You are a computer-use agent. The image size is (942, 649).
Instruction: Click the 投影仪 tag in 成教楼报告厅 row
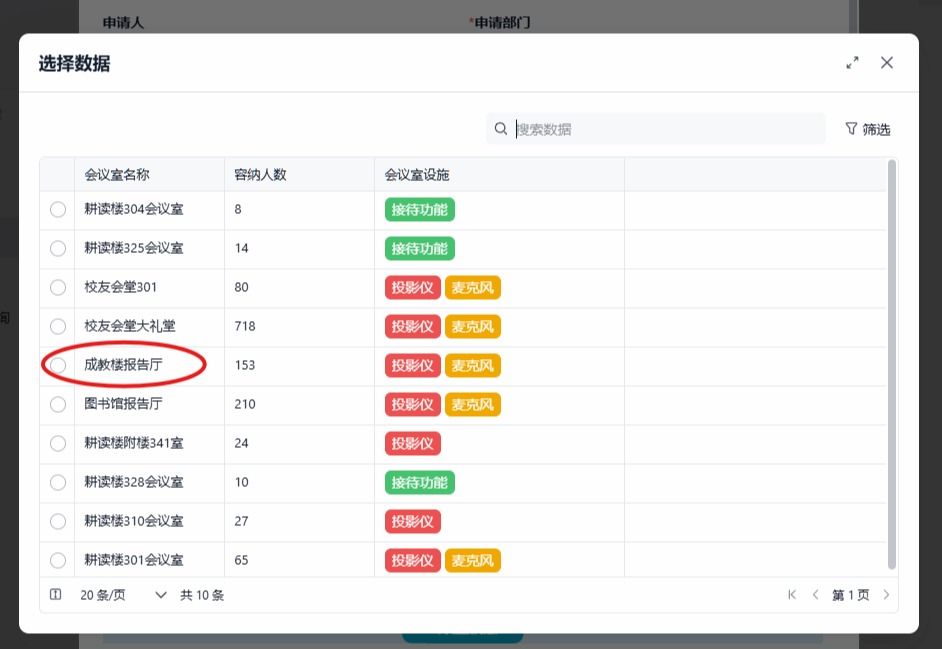413,366
